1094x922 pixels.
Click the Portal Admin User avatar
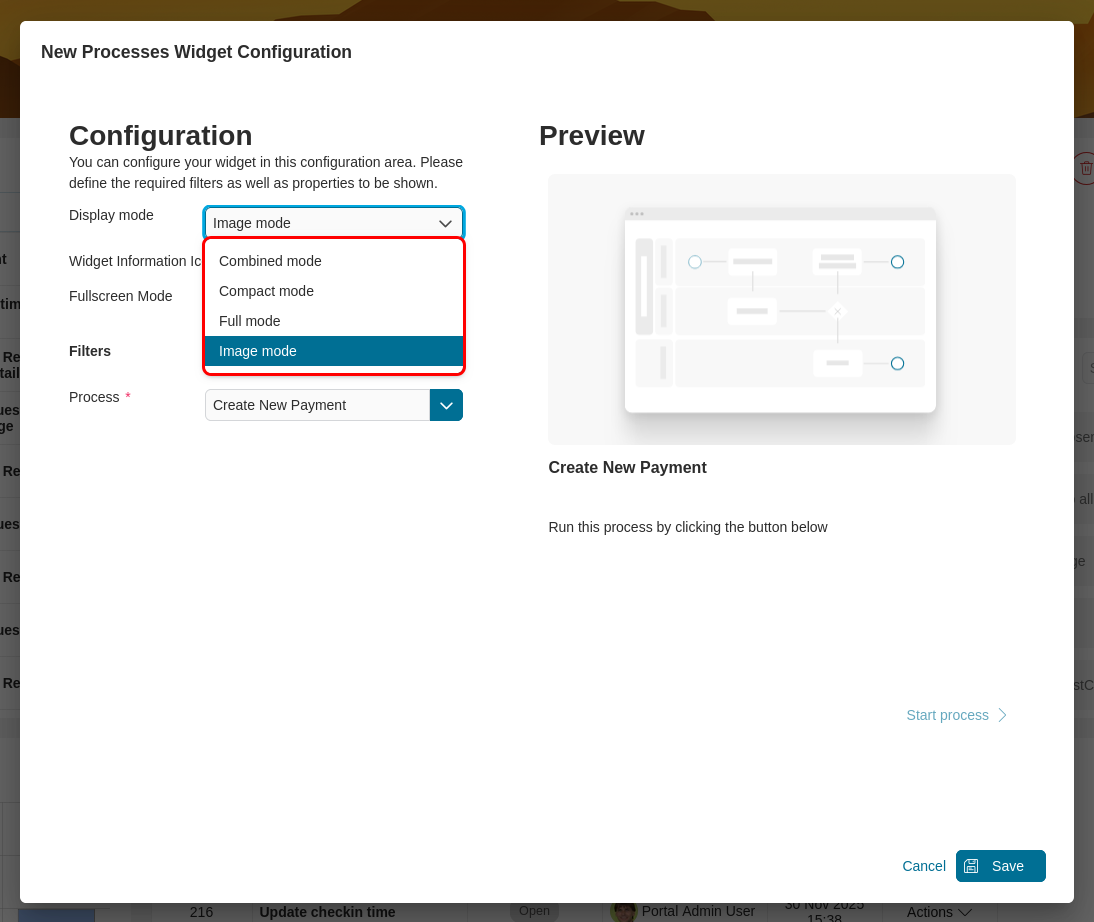click(622, 911)
